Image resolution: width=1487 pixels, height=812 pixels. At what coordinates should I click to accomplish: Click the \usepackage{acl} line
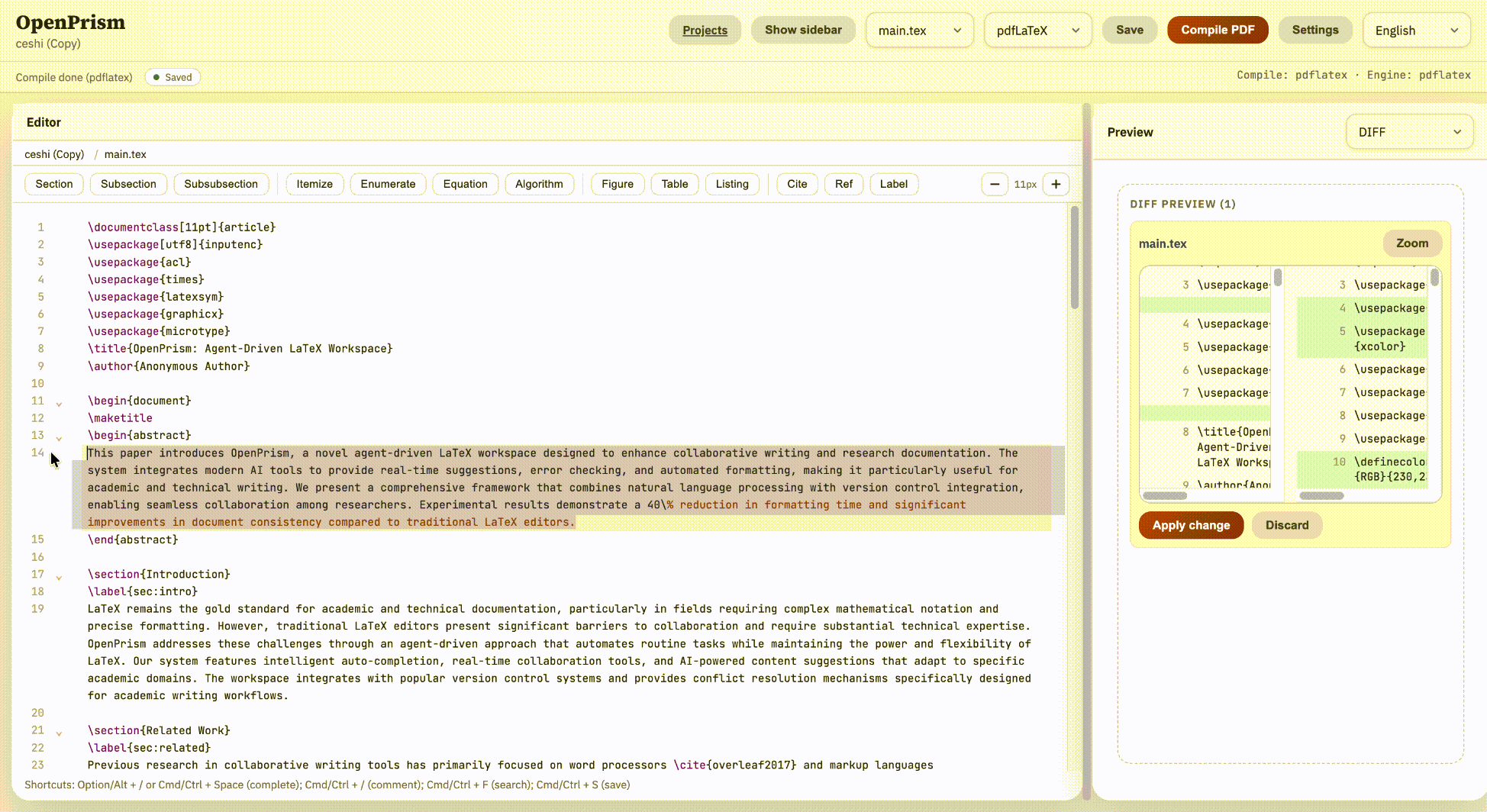140,263
